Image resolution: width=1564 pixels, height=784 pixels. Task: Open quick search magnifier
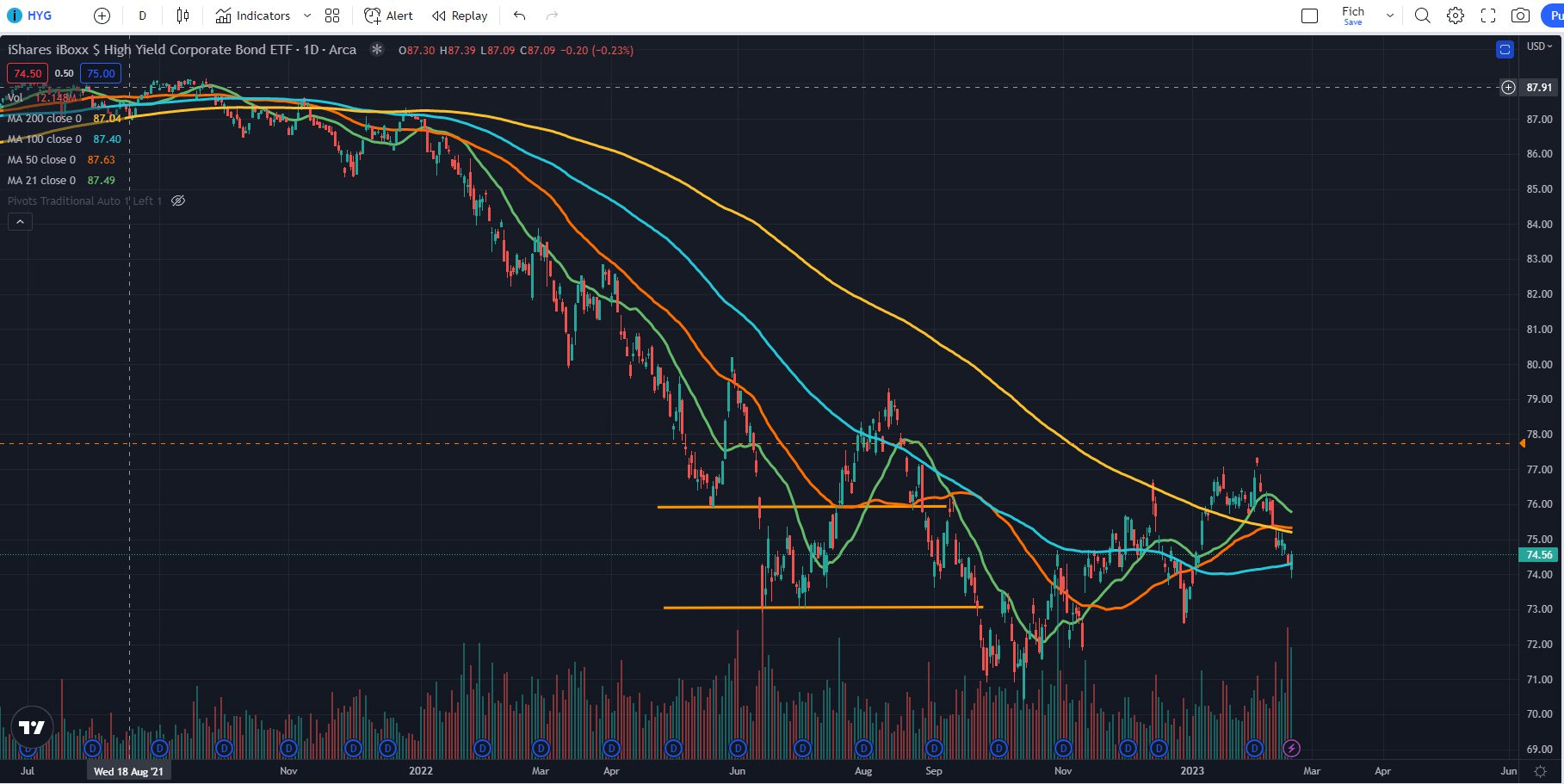[x=1422, y=15]
